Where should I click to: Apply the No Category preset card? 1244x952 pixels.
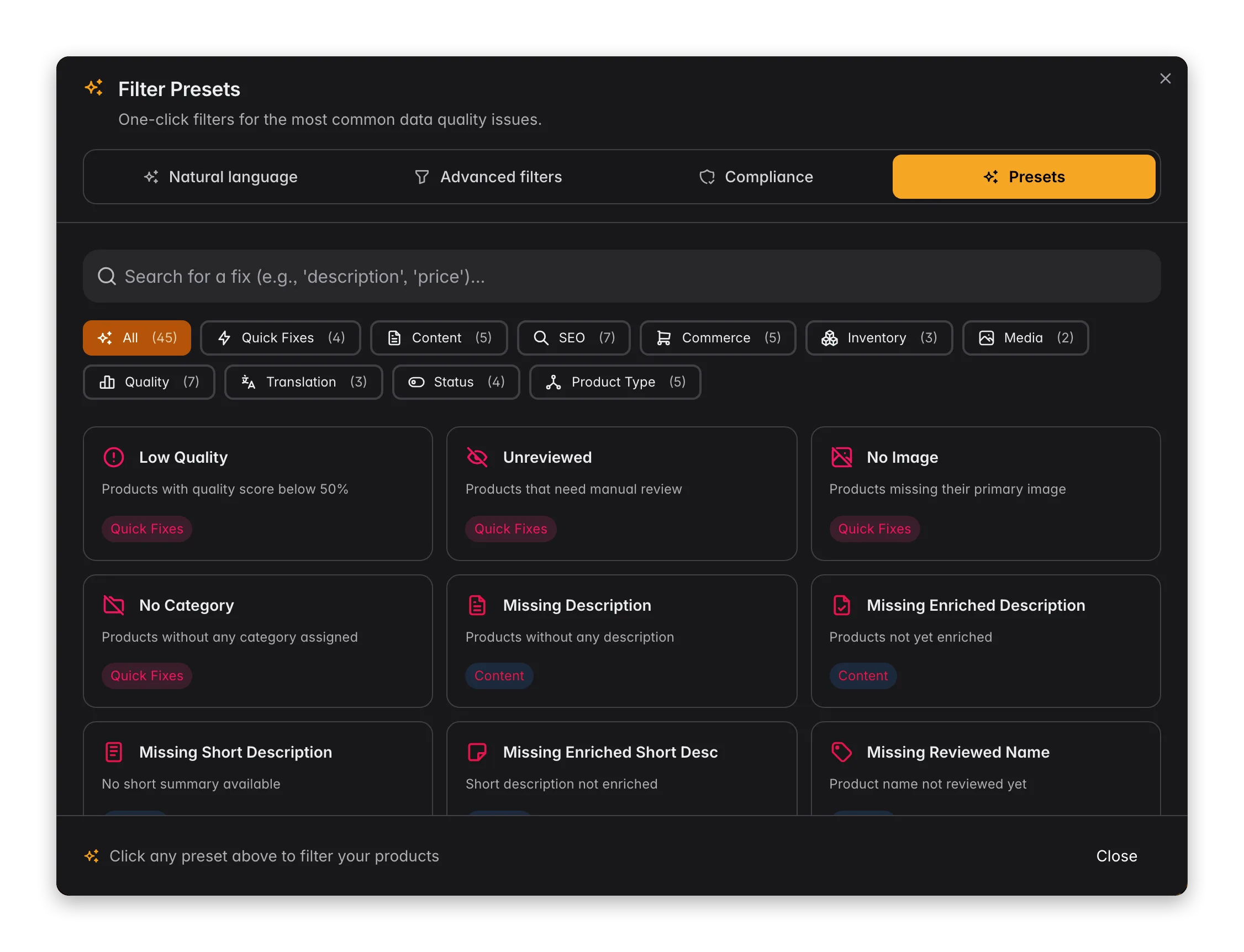(258, 641)
